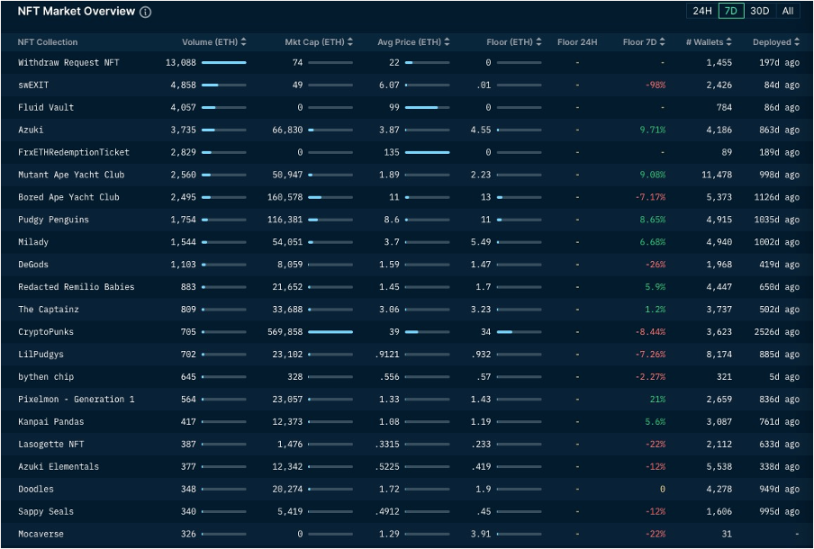The width and height of the screenshot is (814, 549).
Task: Select Pixelmon - Generation 1 collection name
Action: 76,399
